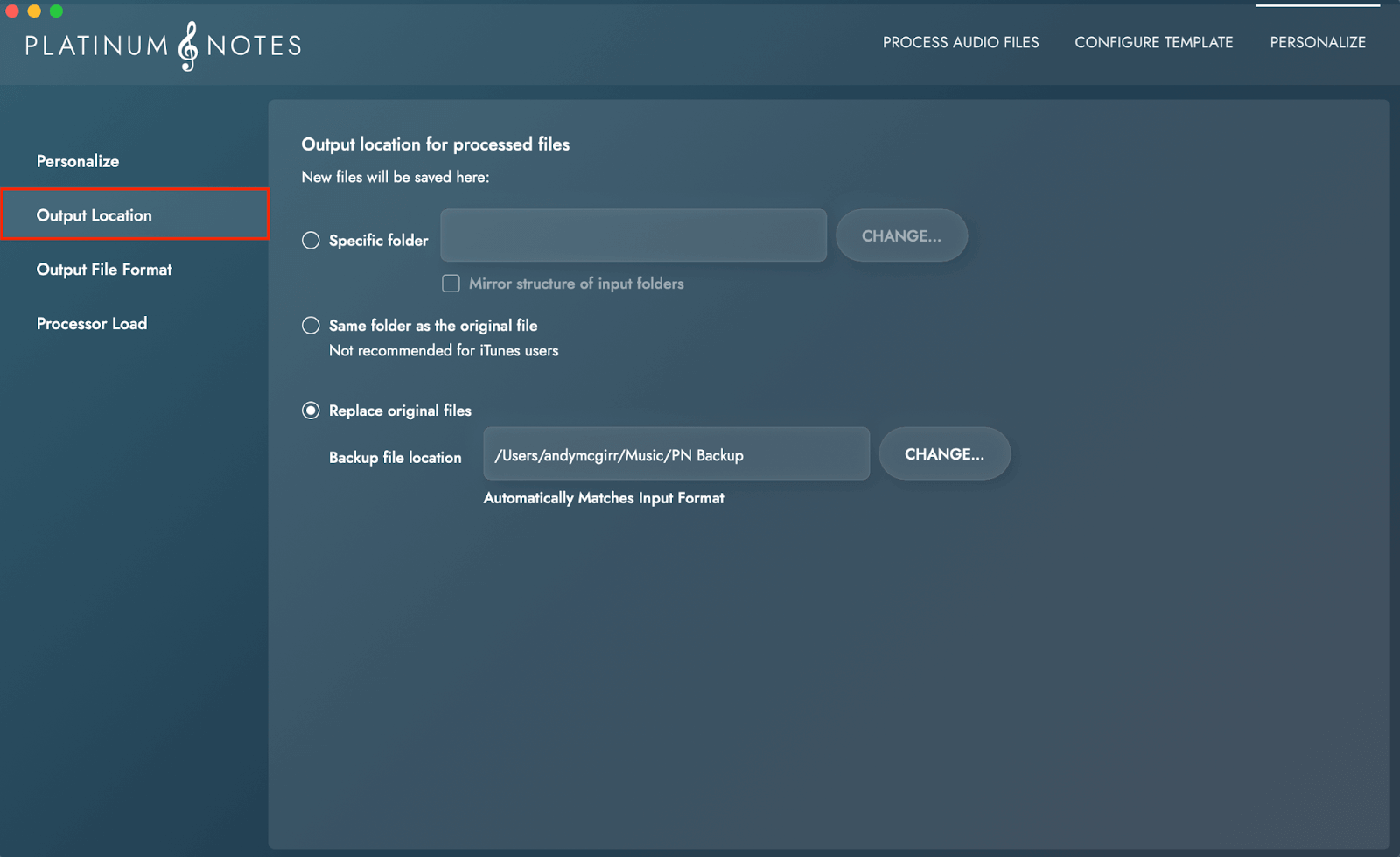Viewport: 1400px width, 857px height.
Task: Select the Specific folder radio button
Action: (311, 241)
